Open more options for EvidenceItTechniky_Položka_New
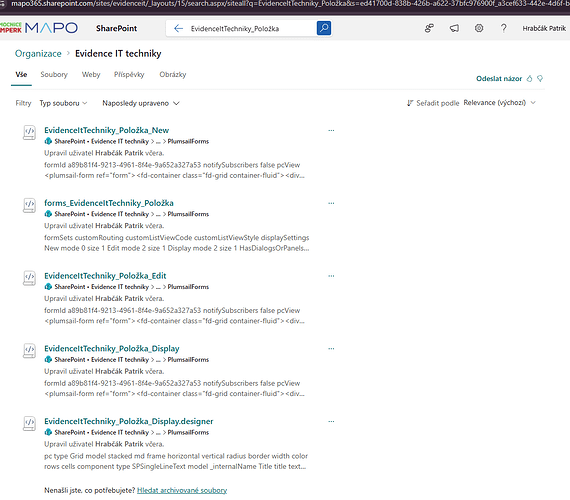Image resolution: width=570 pixels, height=500 pixels. 331,130
